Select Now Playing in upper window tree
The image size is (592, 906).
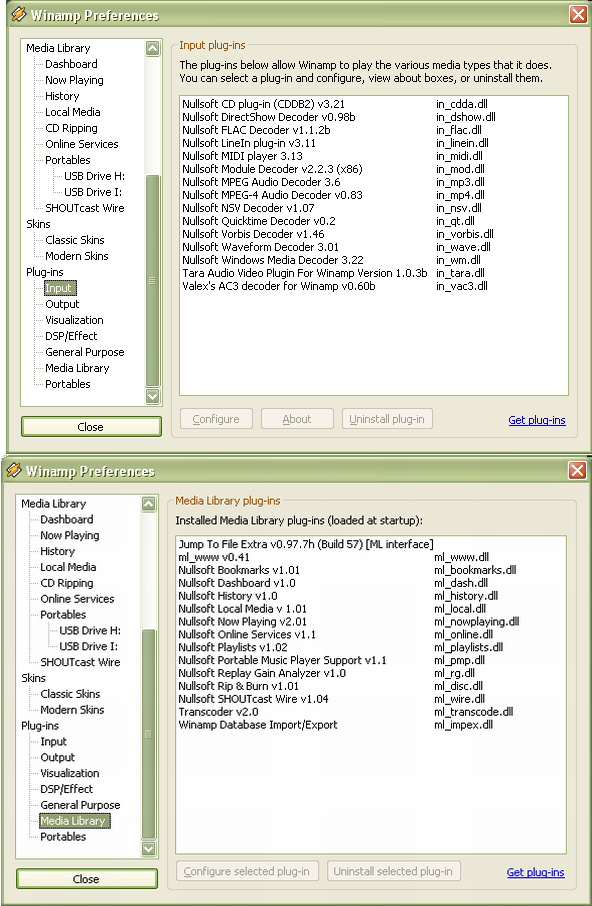pos(75,80)
